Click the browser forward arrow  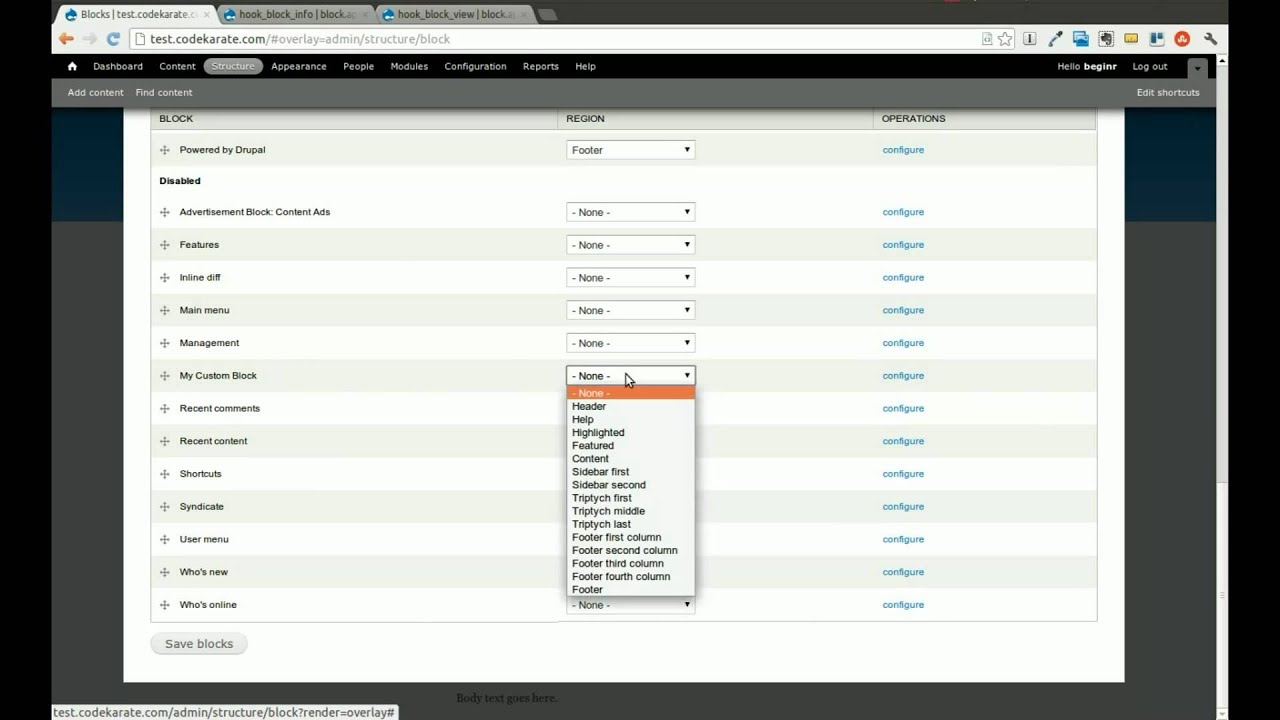90,39
